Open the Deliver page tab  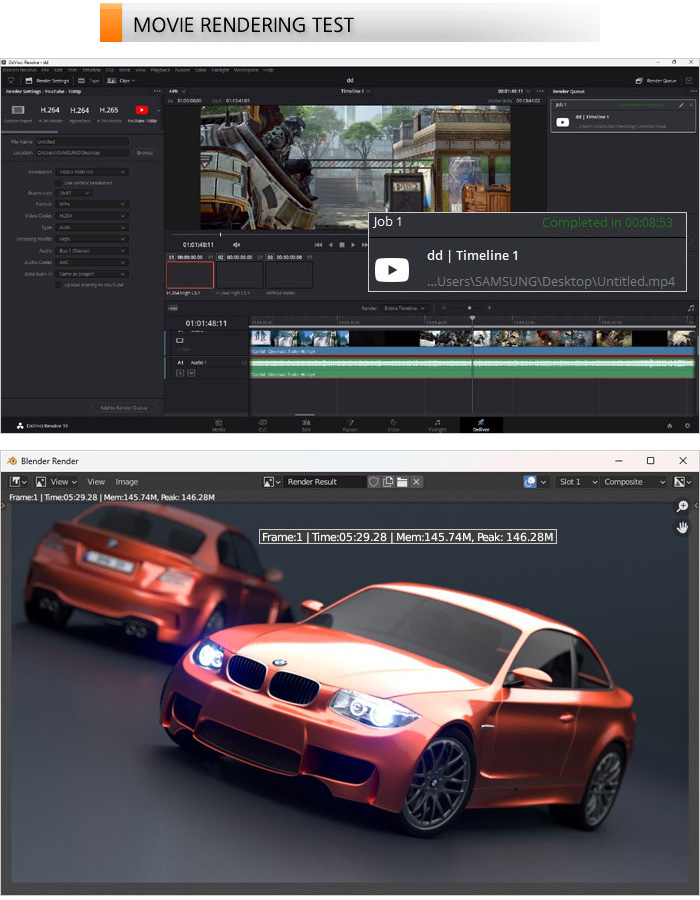(x=481, y=425)
